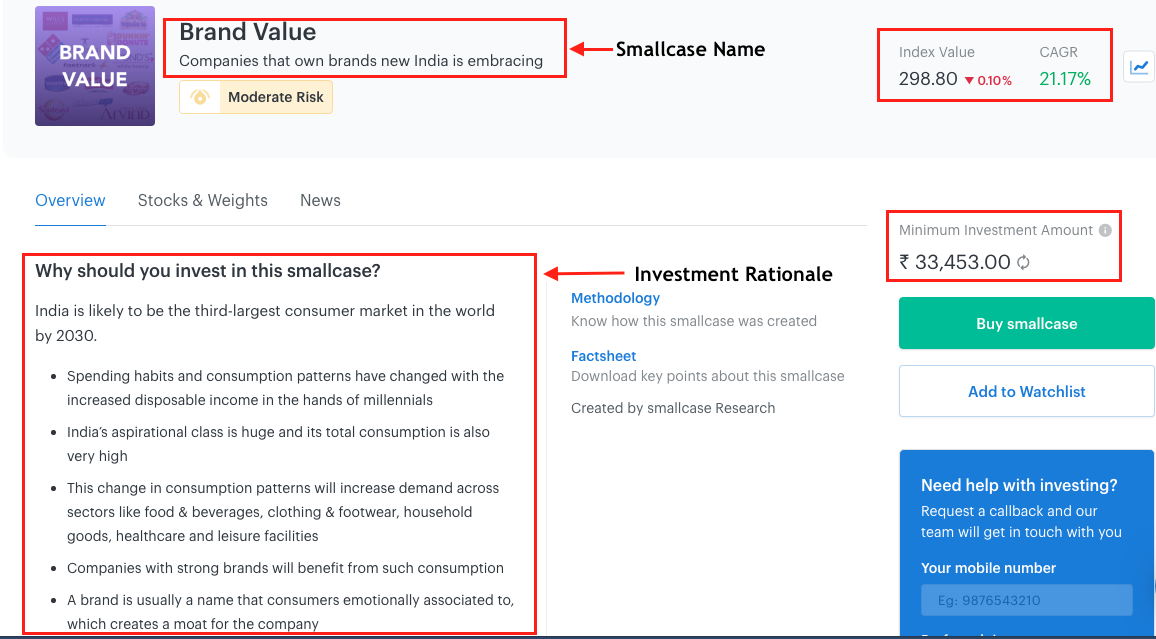The height and width of the screenshot is (639, 1156).
Task: Open the performance chart icon
Action: coord(1139,67)
